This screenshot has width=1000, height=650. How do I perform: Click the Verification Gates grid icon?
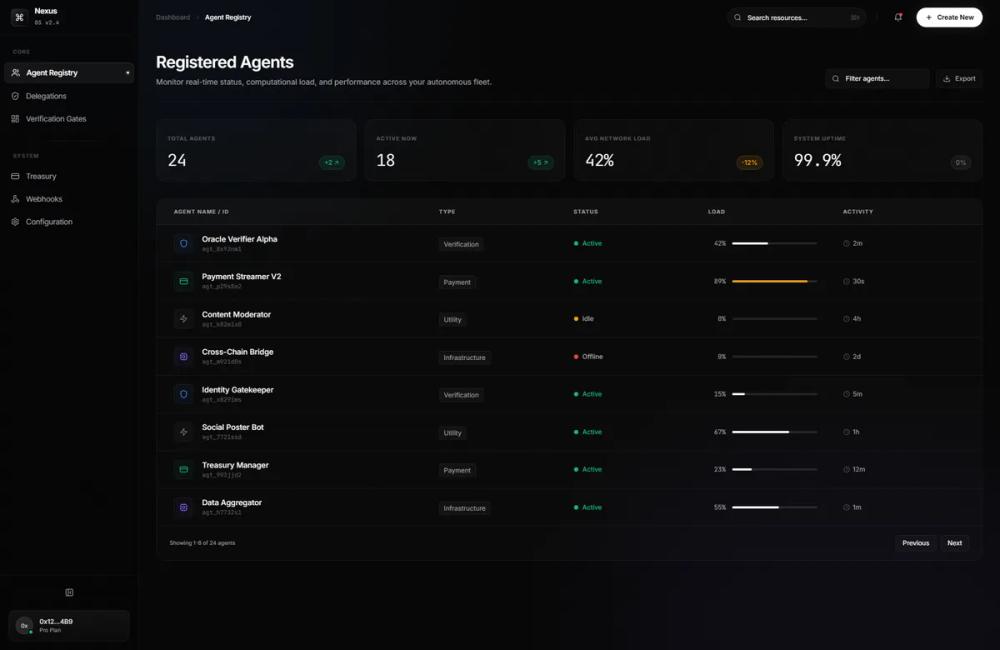15,119
